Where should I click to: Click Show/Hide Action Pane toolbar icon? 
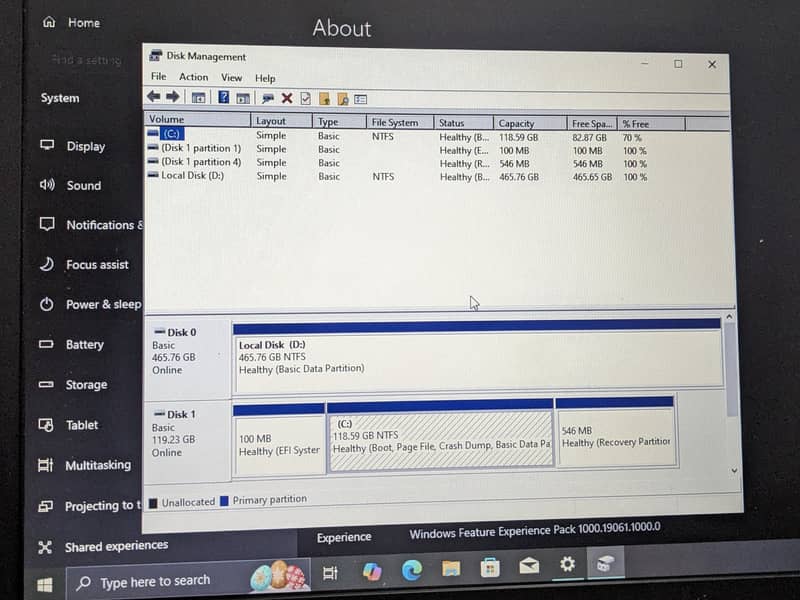click(x=243, y=98)
